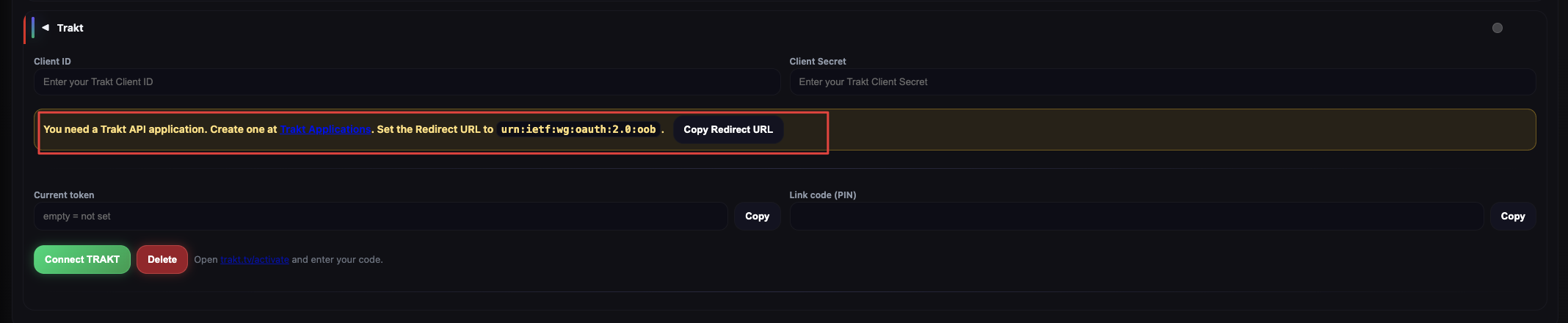The width and height of the screenshot is (1568, 323).
Task: Click the Current token label
Action: pyautogui.click(x=64, y=195)
